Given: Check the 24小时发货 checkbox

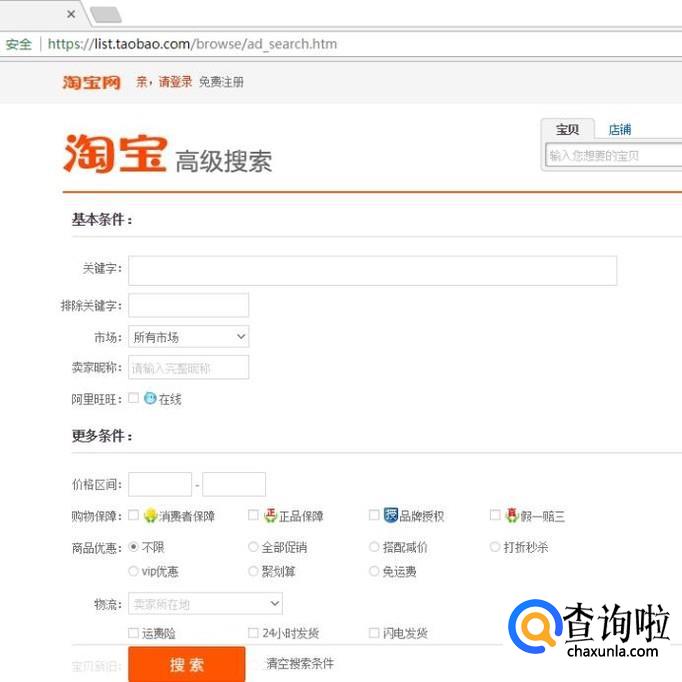Looking at the screenshot, I should click(x=253, y=633).
